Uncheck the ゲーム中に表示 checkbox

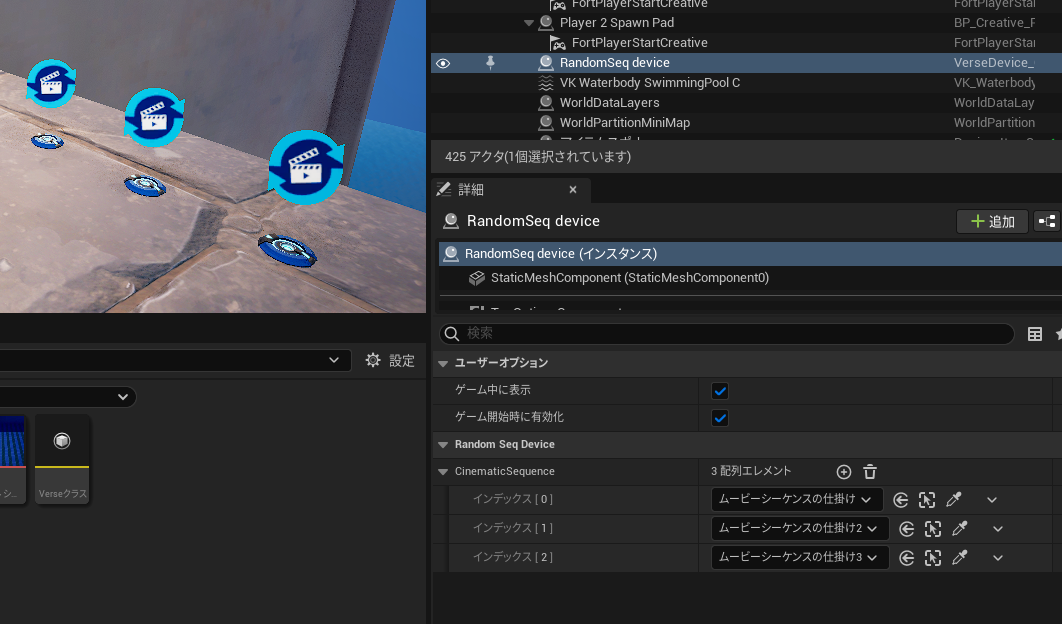(x=720, y=390)
